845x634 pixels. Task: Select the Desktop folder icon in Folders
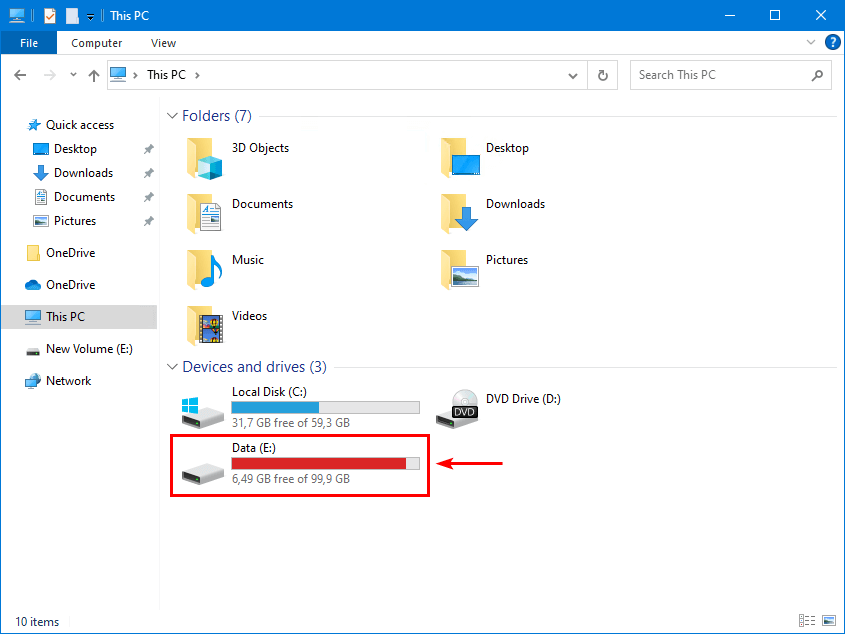(460, 157)
